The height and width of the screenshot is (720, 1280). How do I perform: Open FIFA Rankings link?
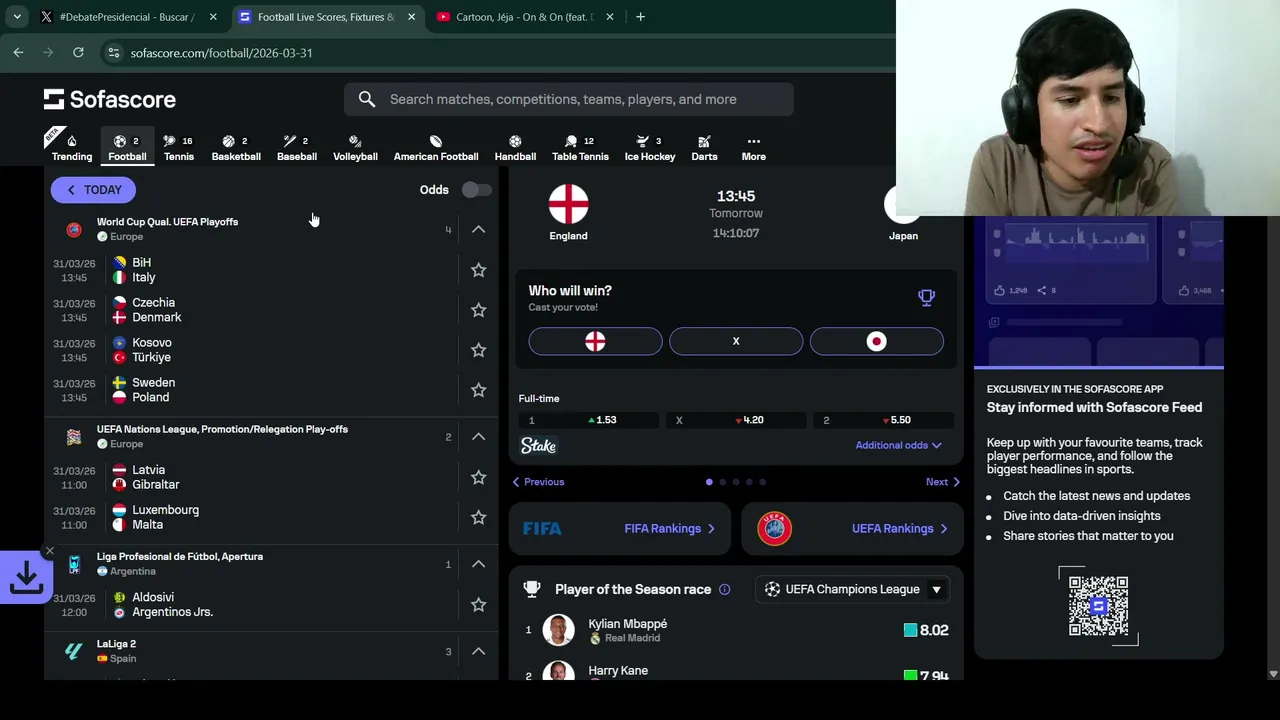click(669, 528)
